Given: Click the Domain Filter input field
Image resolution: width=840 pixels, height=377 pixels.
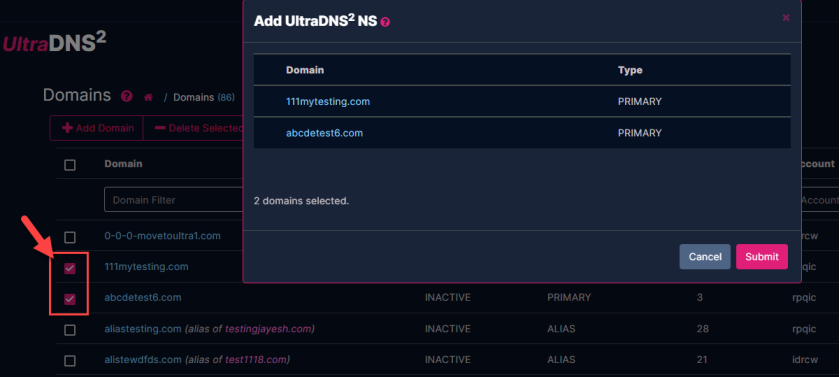Looking at the screenshot, I should click(x=174, y=200).
